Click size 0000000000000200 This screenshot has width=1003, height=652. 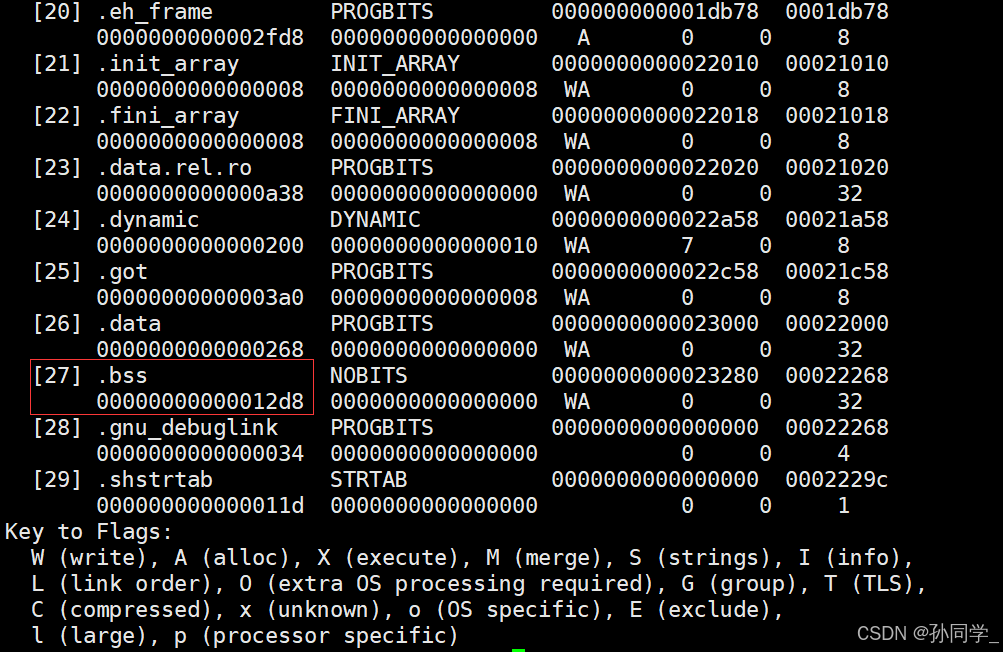[200, 246]
